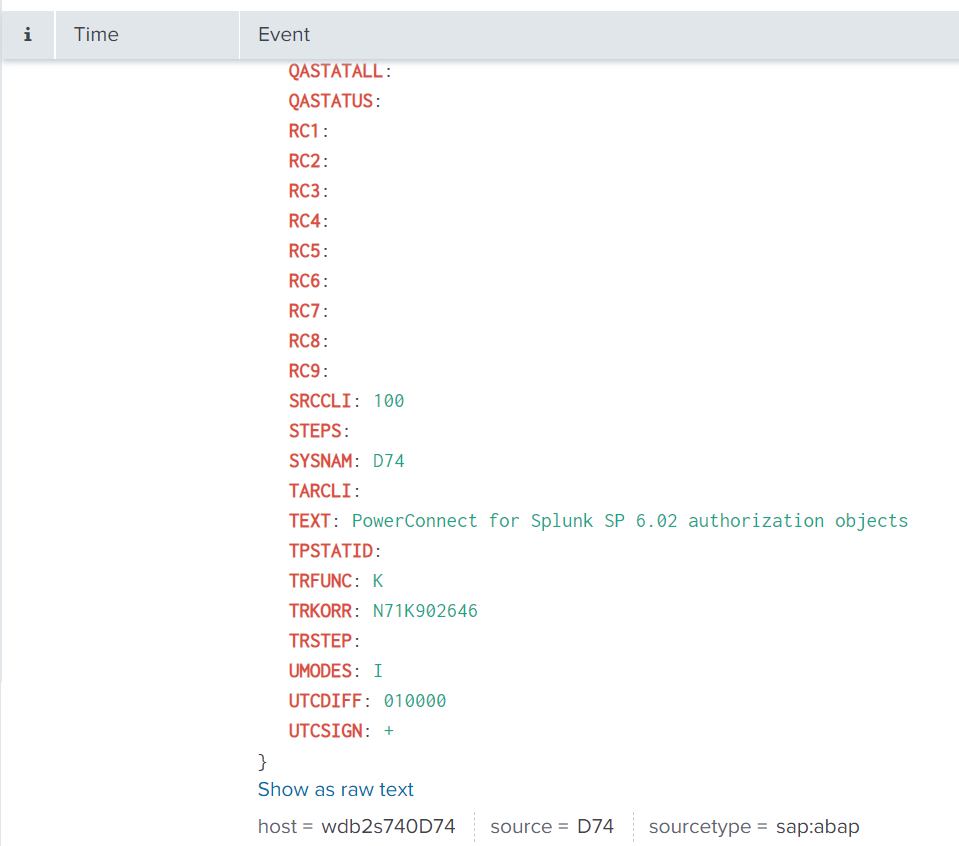Select the host value wdb2s740D74

tap(388, 827)
